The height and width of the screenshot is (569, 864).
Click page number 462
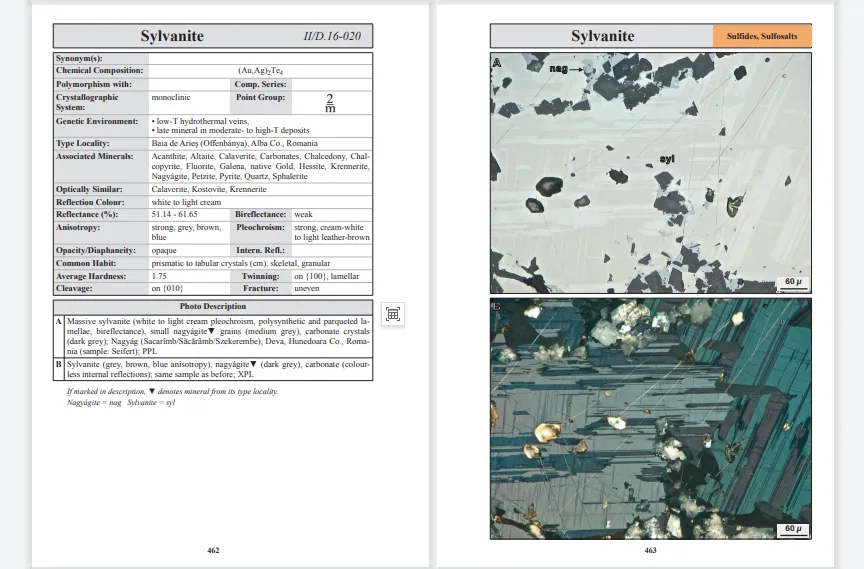pos(213,550)
